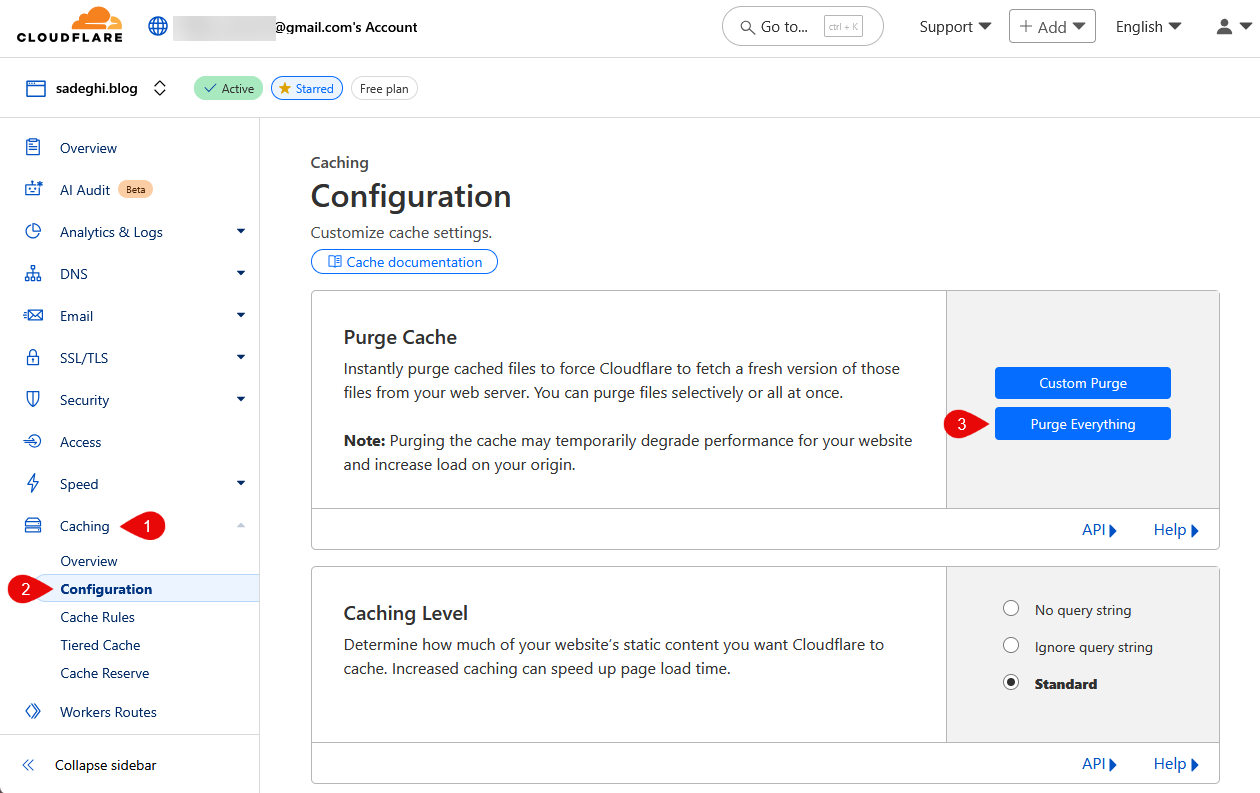Click the Workers Routes diamond icon
The width and height of the screenshot is (1260, 793).
pos(33,711)
